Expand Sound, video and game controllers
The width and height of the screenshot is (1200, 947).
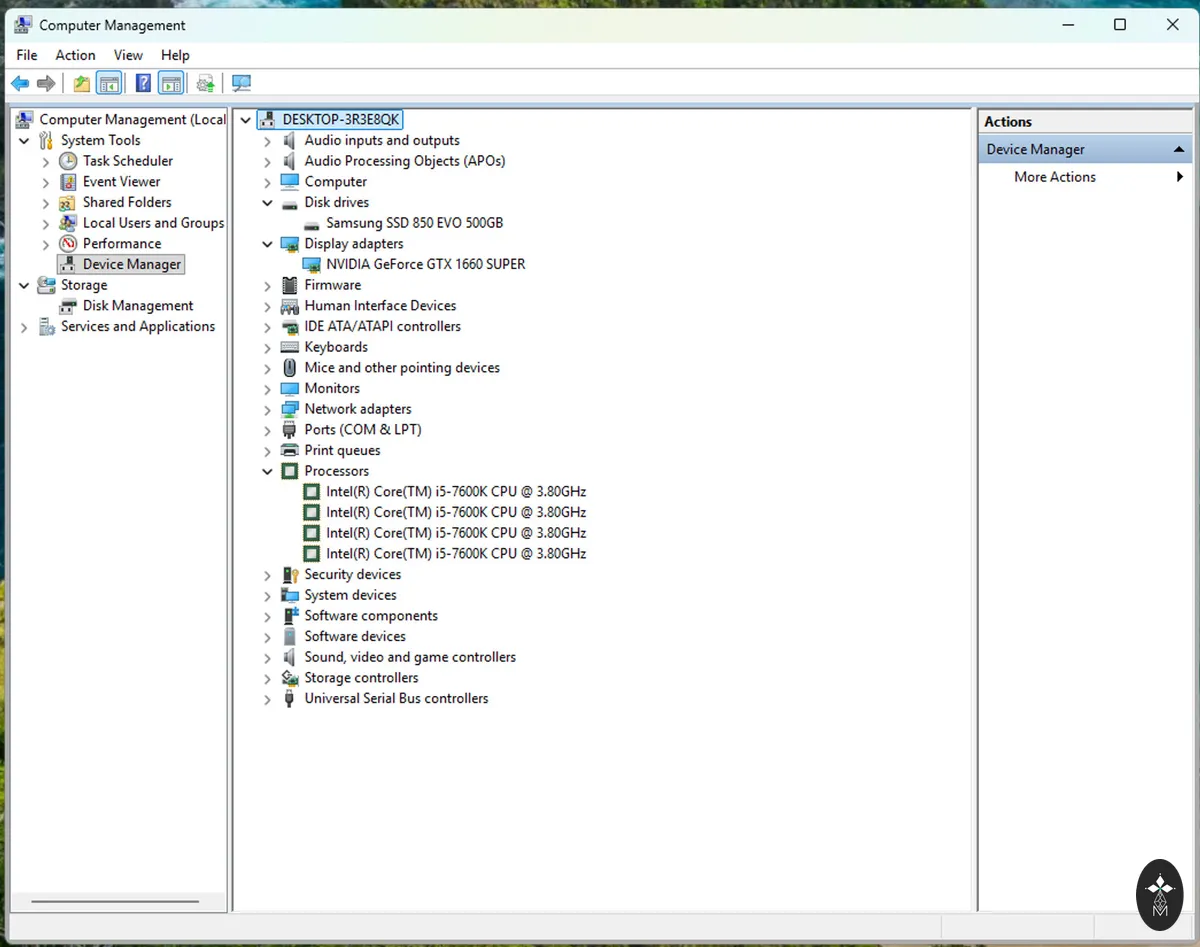[267, 658]
